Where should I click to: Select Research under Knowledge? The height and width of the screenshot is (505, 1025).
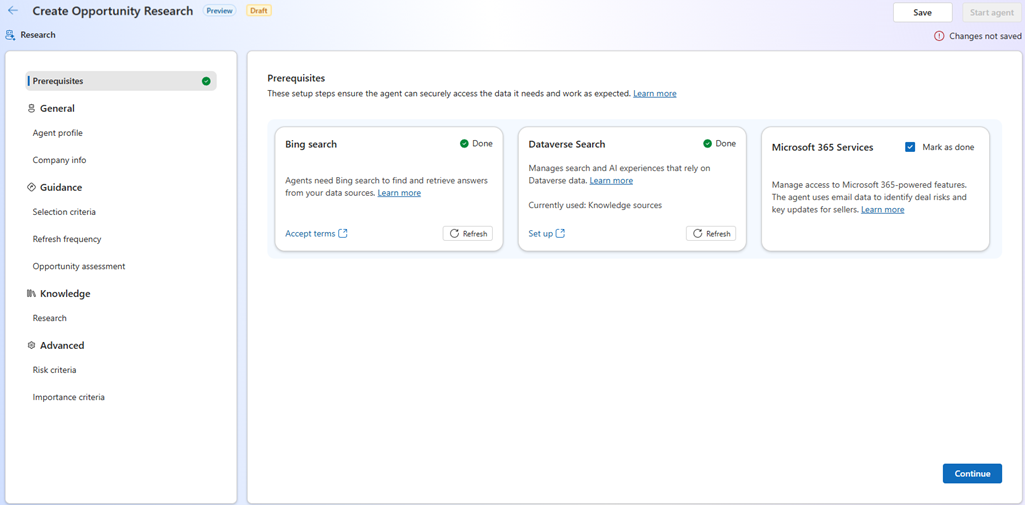[x=50, y=318]
